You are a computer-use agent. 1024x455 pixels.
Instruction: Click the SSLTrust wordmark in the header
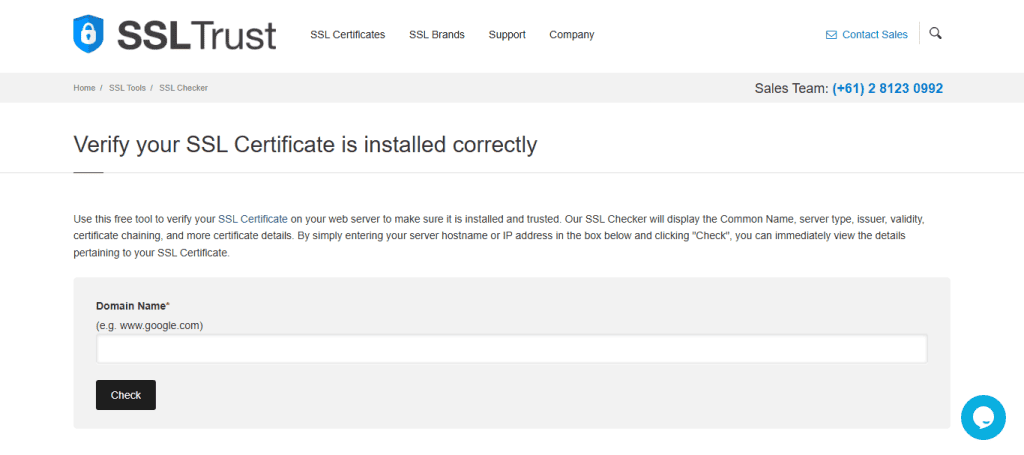[x=196, y=35]
